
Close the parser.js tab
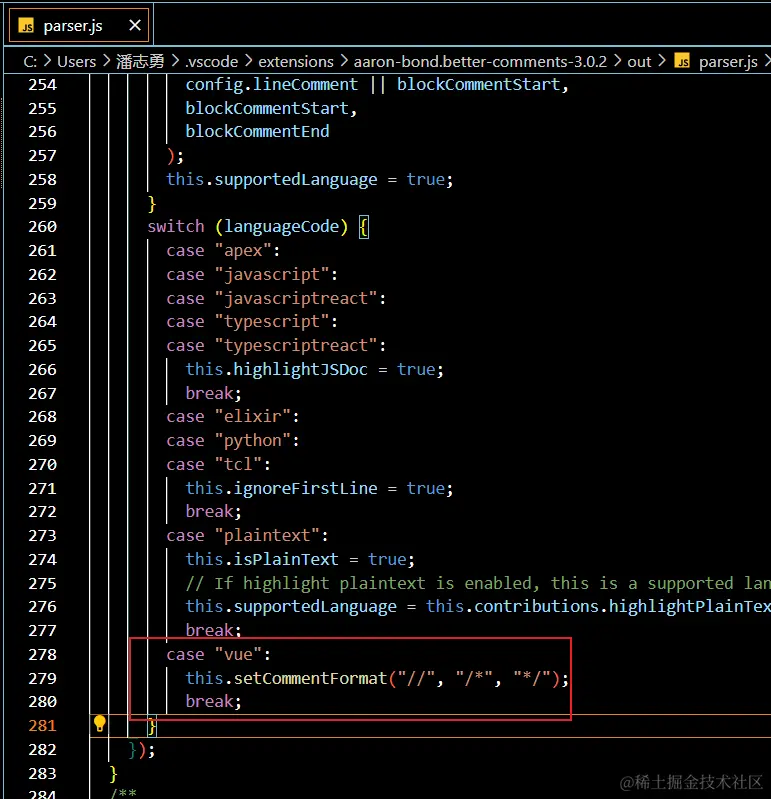point(135,25)
